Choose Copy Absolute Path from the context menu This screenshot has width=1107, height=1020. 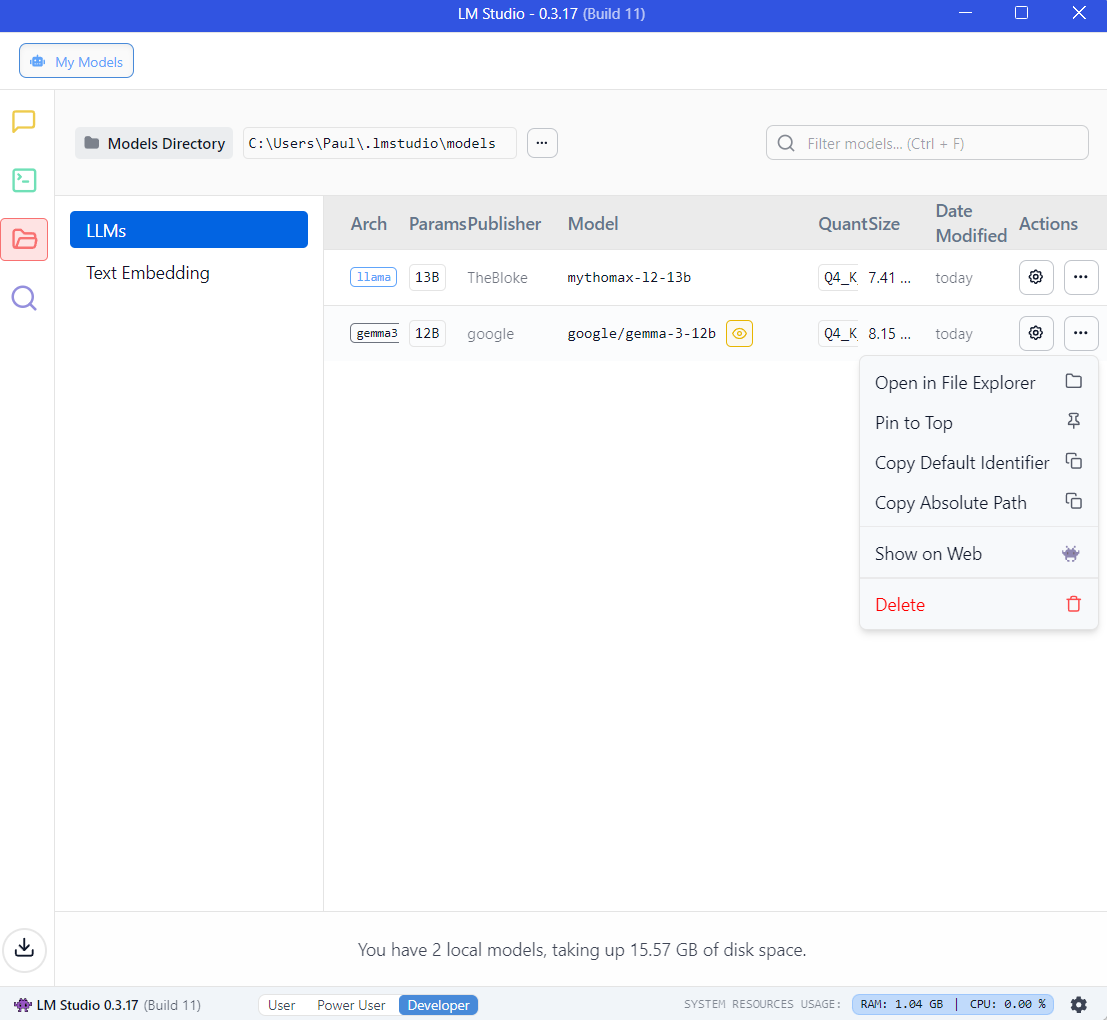[950, 503]
